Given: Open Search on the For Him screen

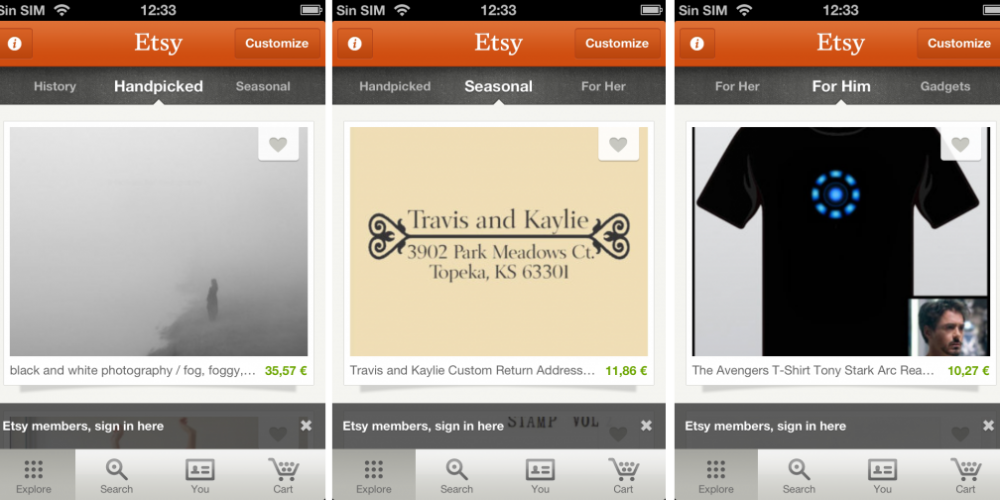Looking at the screenshot, I should pyautogui.click(x=798, y=476).
